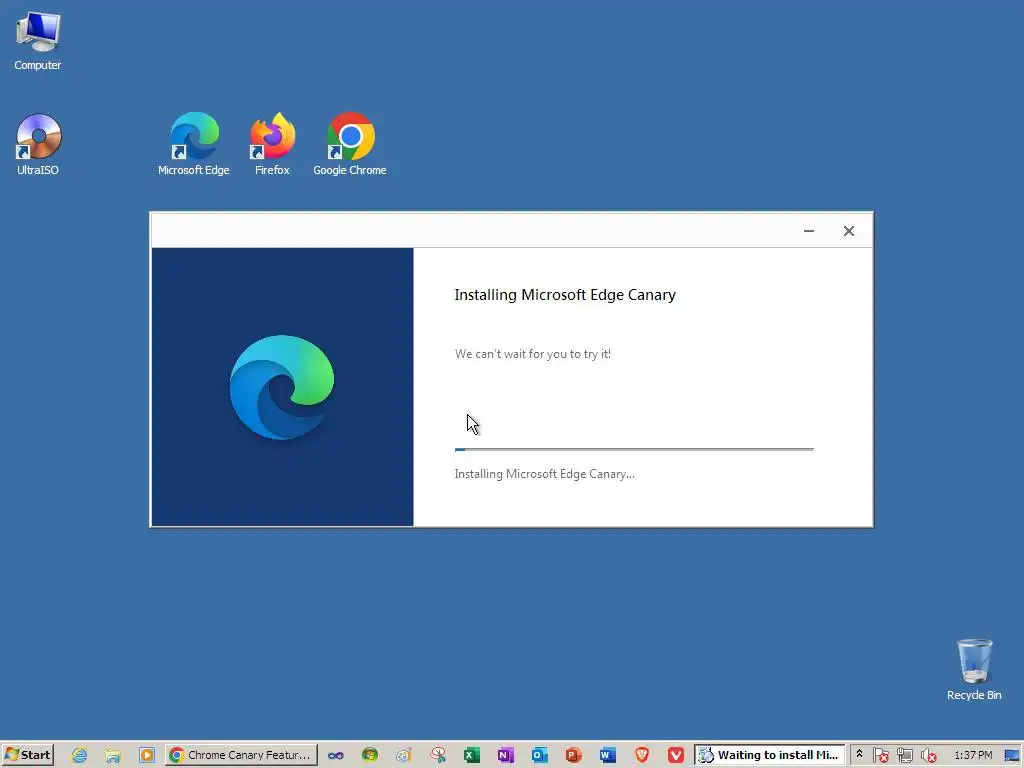Open the Snipping Tool from the taskbar

pyautogui.click(x=438, y=755)
